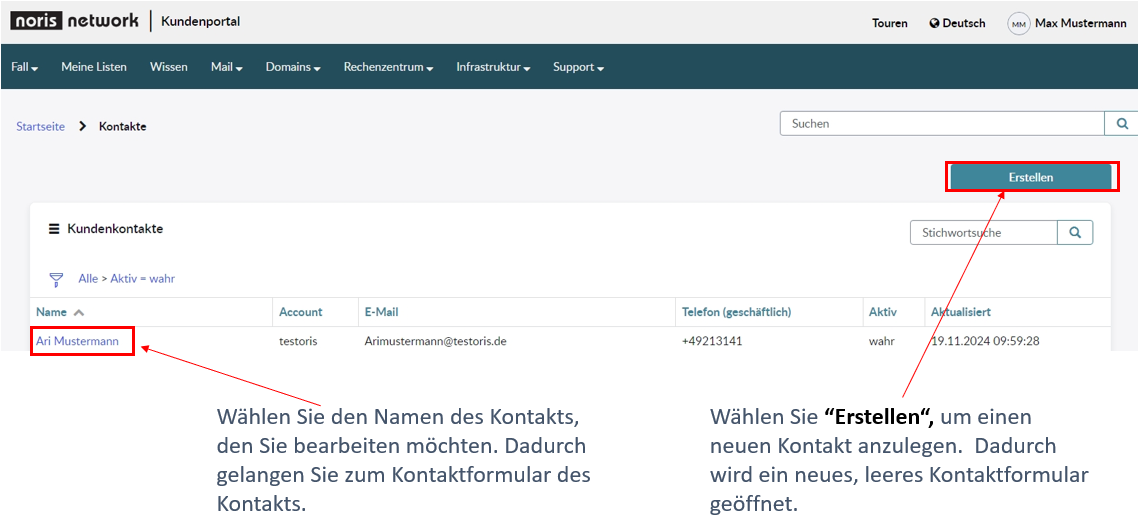Open the filter funnel icon
The height and width of the screenshot is (517, 1138).
[56, 280]
